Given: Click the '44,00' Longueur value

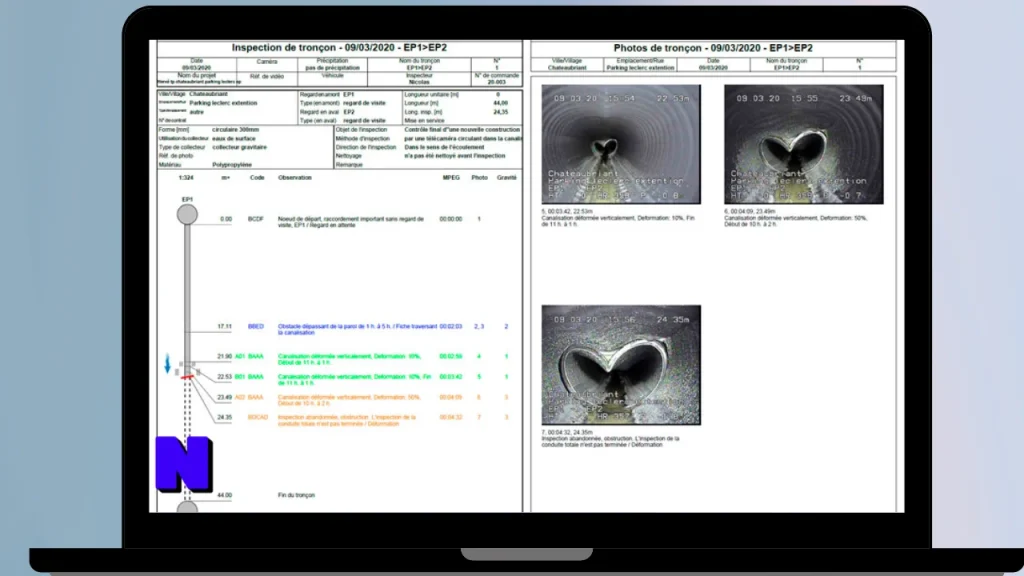Looking at the screenshot, I should tap(500, 103).
